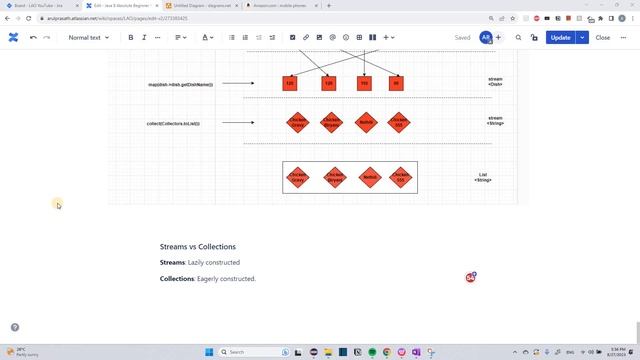640x360 pixels.
Task: Open the help question mark button
Action: (15, 327)
